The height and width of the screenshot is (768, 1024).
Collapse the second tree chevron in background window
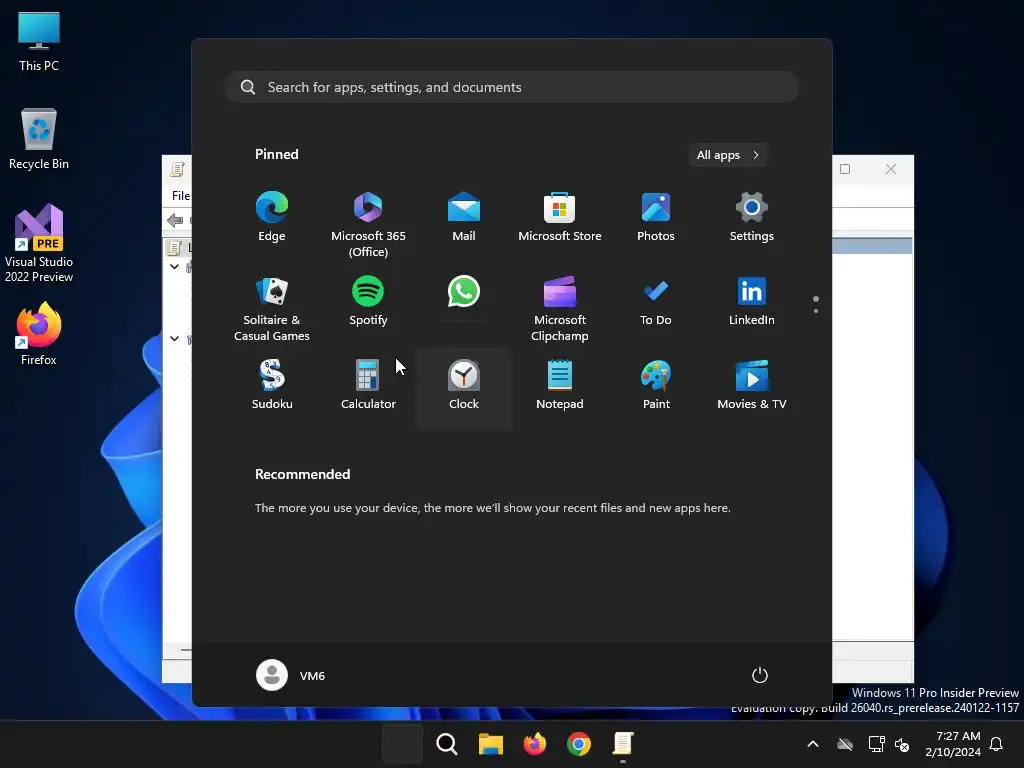pyautogui.click(x=174, y=338)
